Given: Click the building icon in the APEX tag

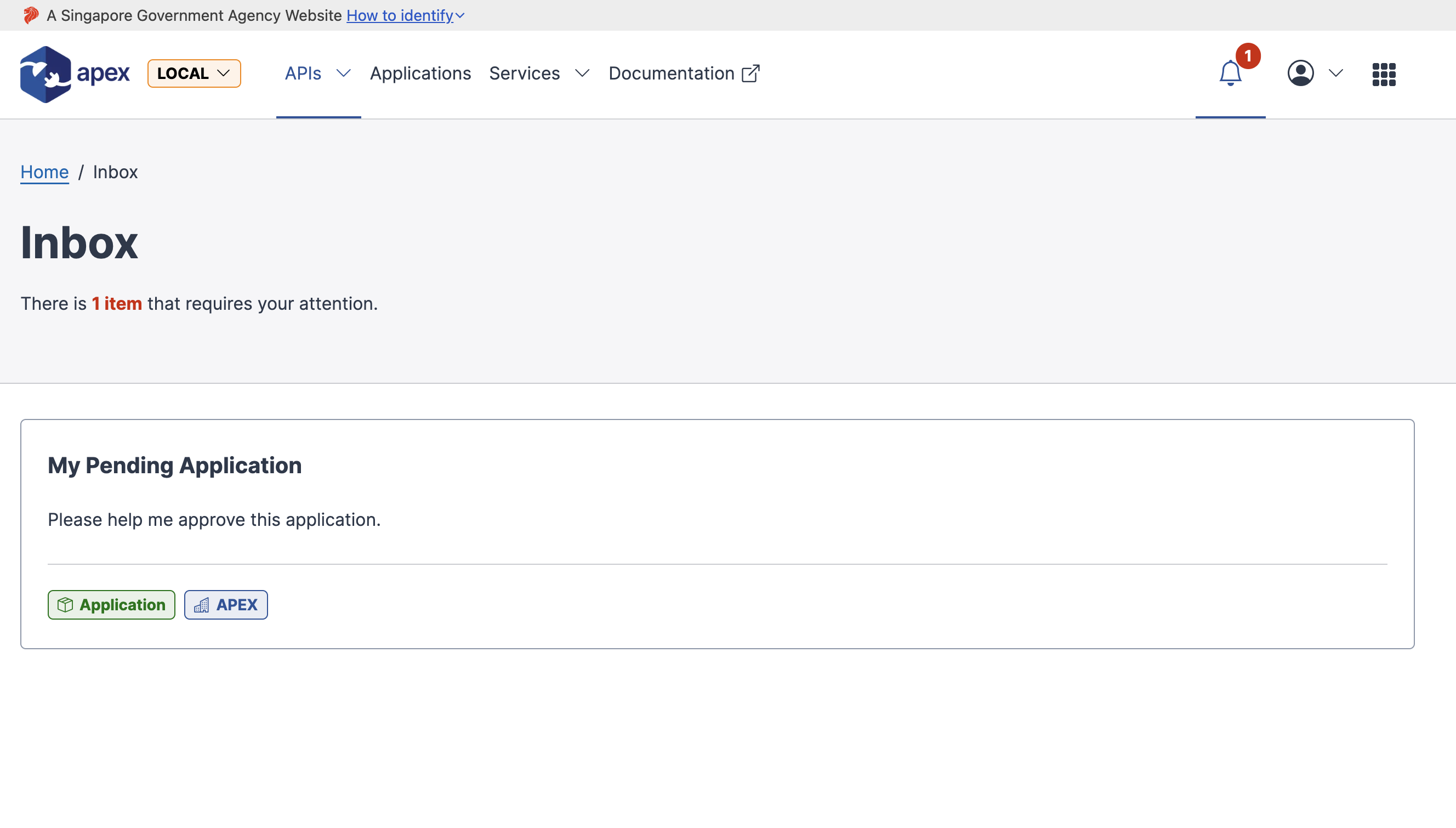Looking at the screenshot, I should point(203,605).
